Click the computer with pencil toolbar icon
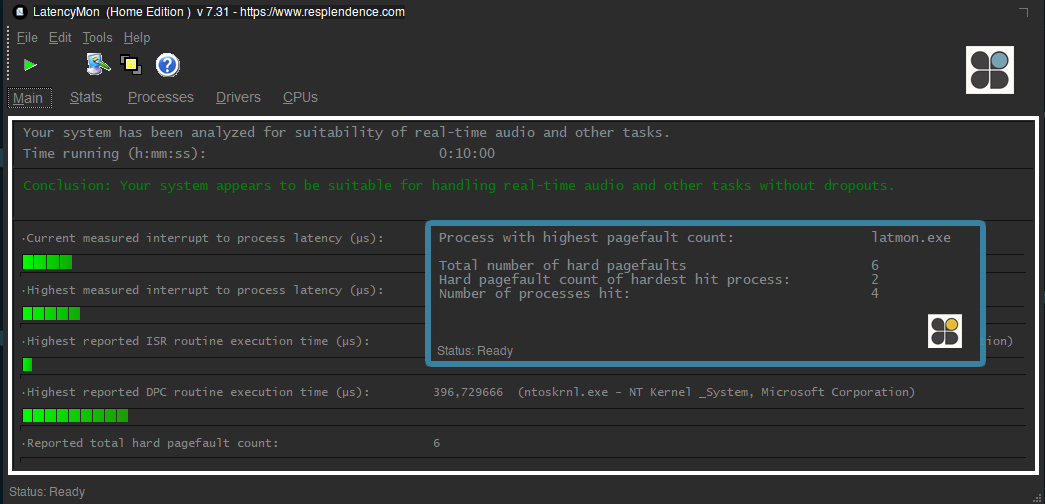 point(98,65)
